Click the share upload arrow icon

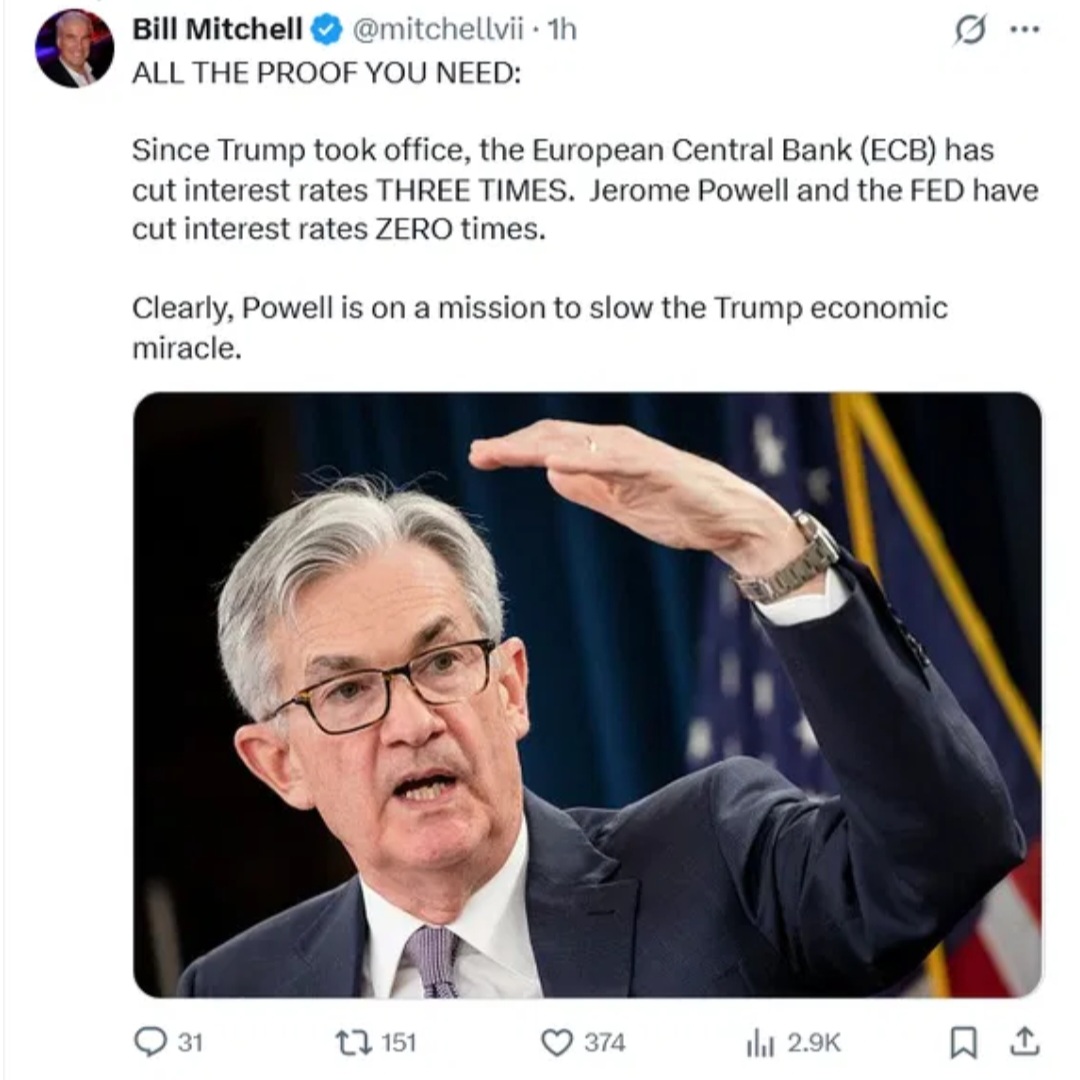[x=1024, y=1041]
